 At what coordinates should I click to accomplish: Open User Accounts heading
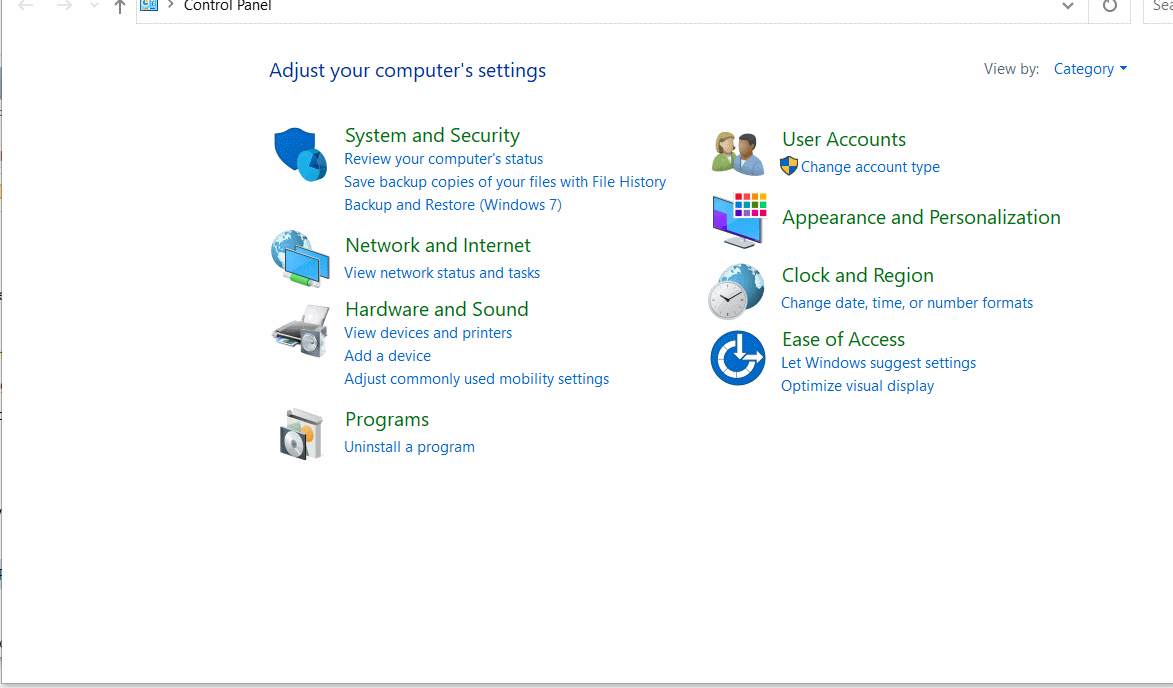[844, 140]
